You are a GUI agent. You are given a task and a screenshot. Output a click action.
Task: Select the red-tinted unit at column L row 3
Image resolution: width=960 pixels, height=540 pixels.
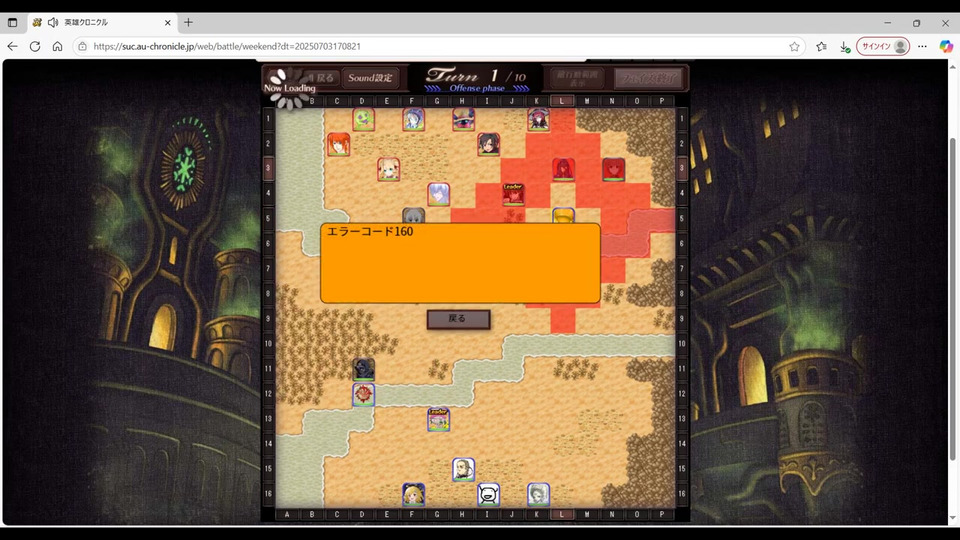coord(563,170)
